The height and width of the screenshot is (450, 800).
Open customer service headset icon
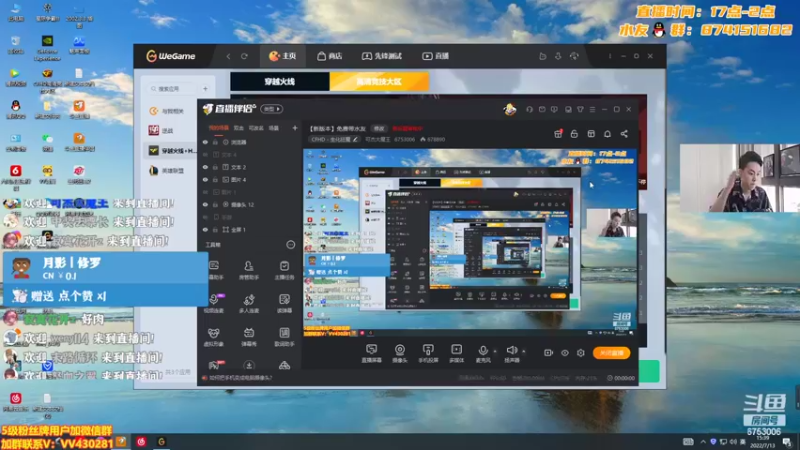529,109
